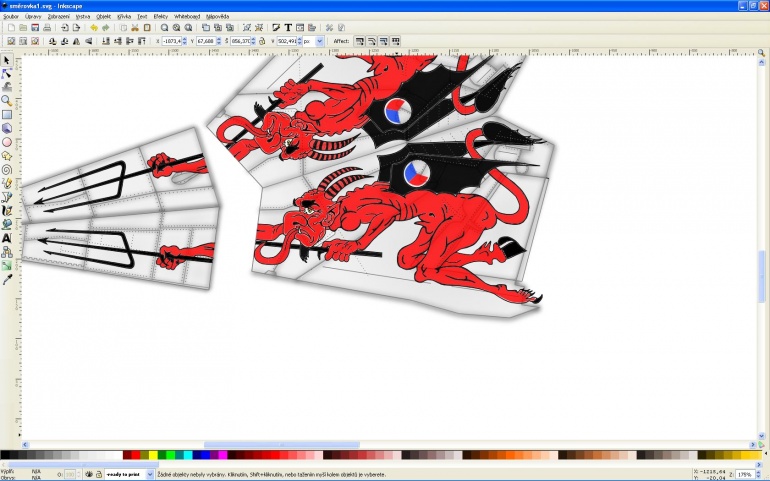Select the 3D Box tool
The height and width of the screenshot is (481, 770).
click(6, 128)
